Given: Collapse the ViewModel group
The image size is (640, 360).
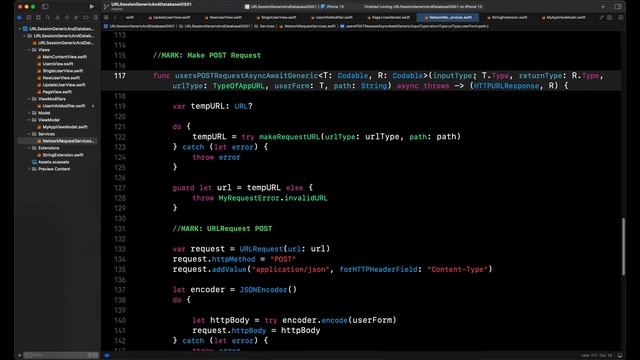Looking at the screenshot, I should click(x=29, y=120).
